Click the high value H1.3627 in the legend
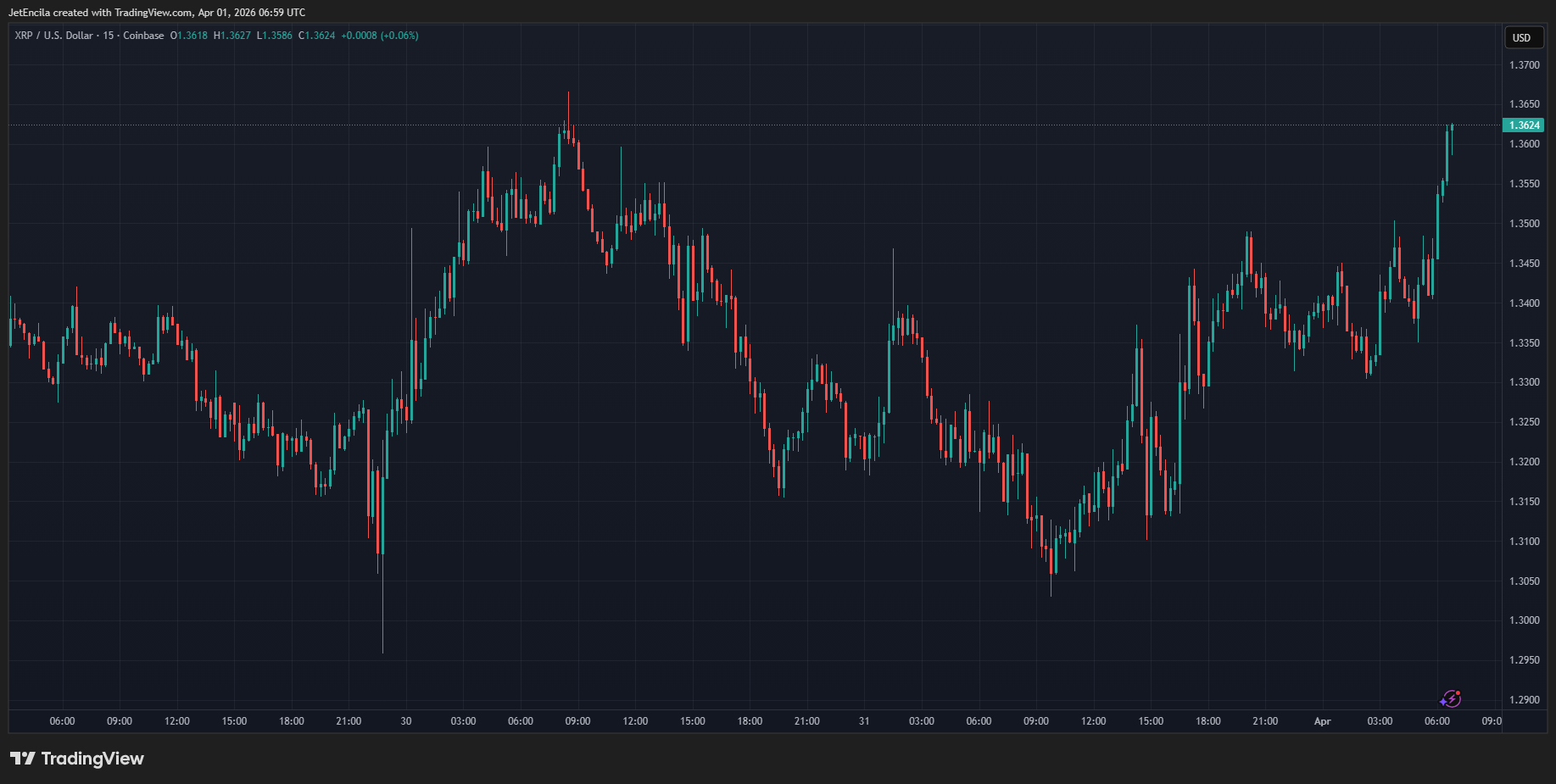This screenshot has height=784, width=1556. point(232,36)
